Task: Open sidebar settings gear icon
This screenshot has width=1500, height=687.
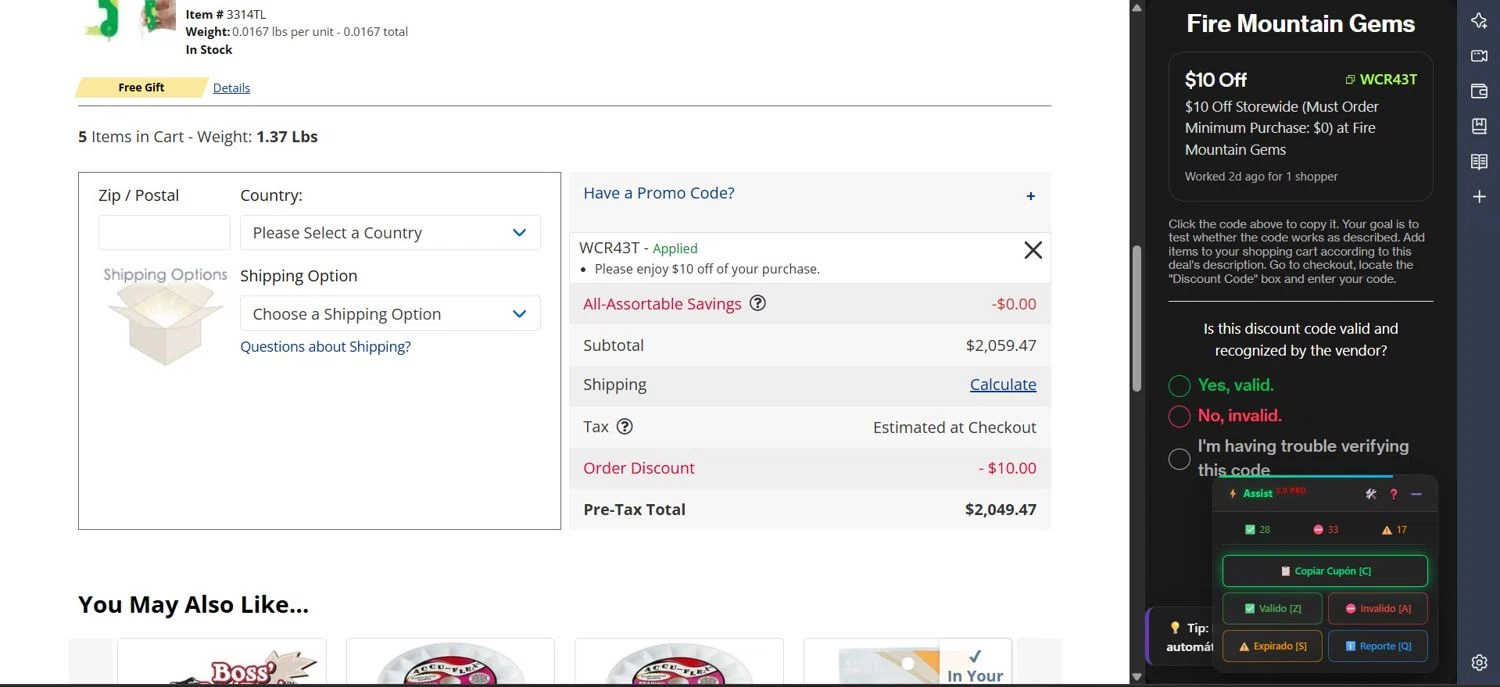Action: [1479, 662]
